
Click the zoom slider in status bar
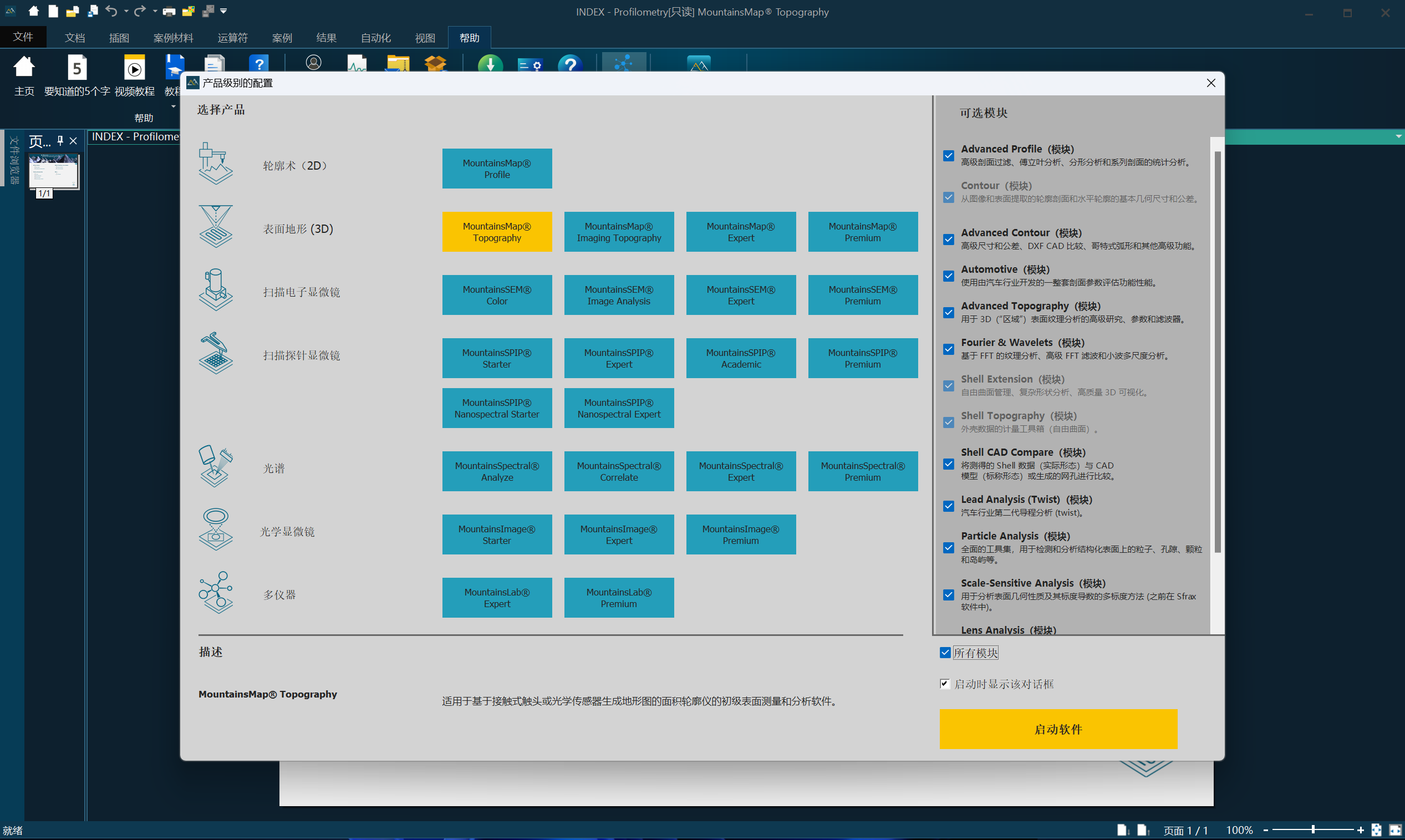tap(1312, 830)
